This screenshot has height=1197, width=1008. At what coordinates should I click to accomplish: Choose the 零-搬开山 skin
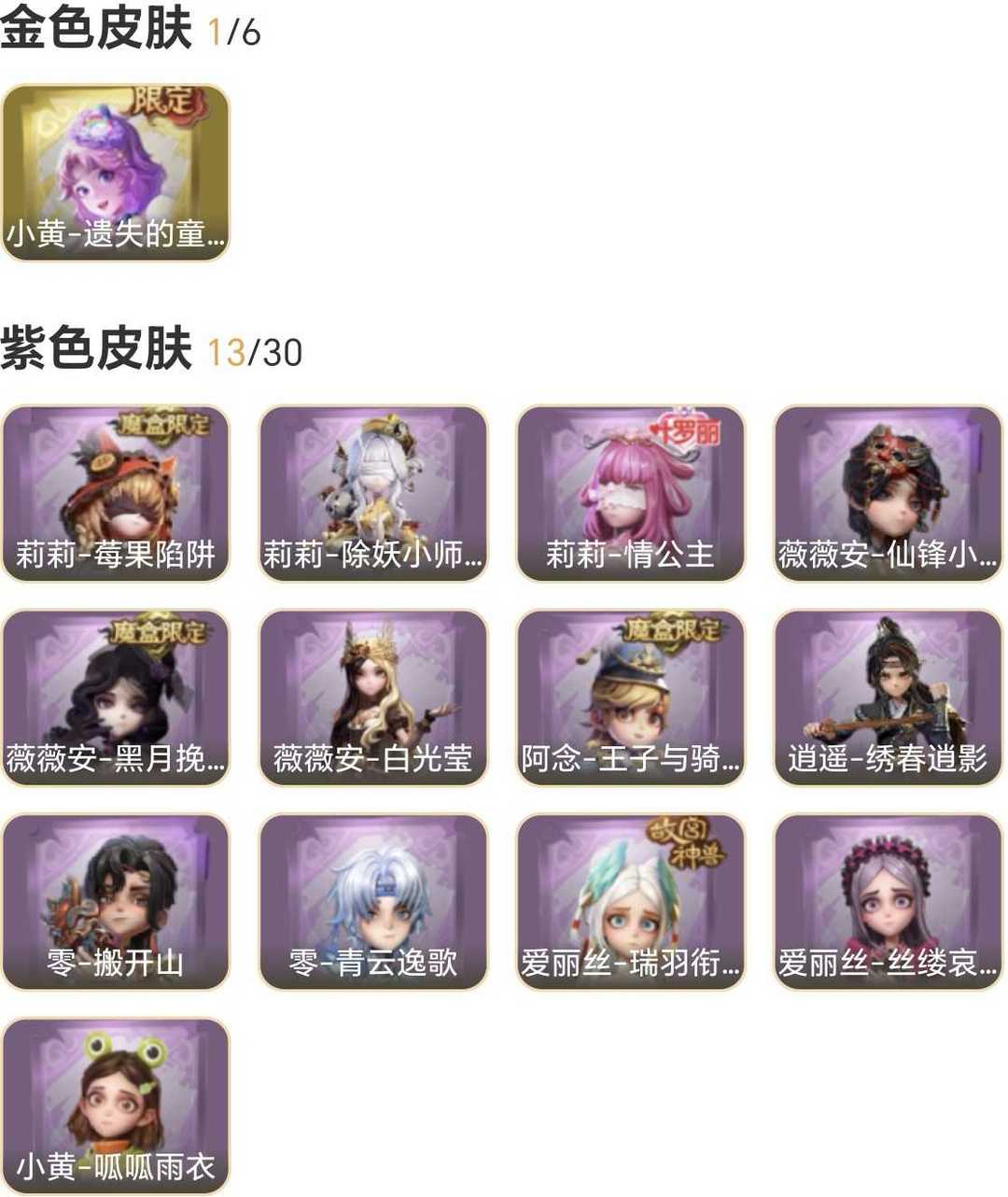tap(116, 902)
